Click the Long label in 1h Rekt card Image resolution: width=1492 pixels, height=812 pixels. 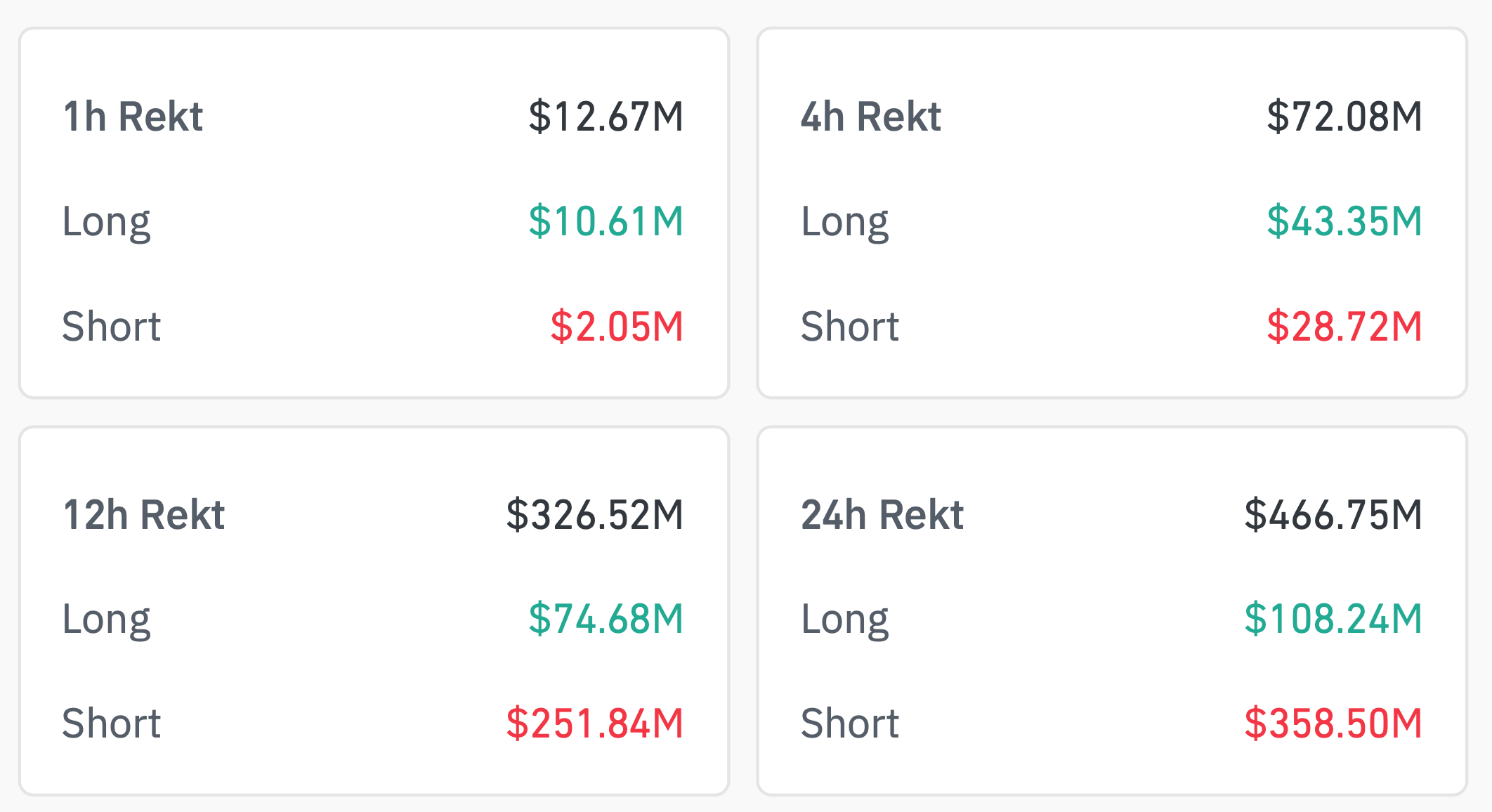(106, 222)
